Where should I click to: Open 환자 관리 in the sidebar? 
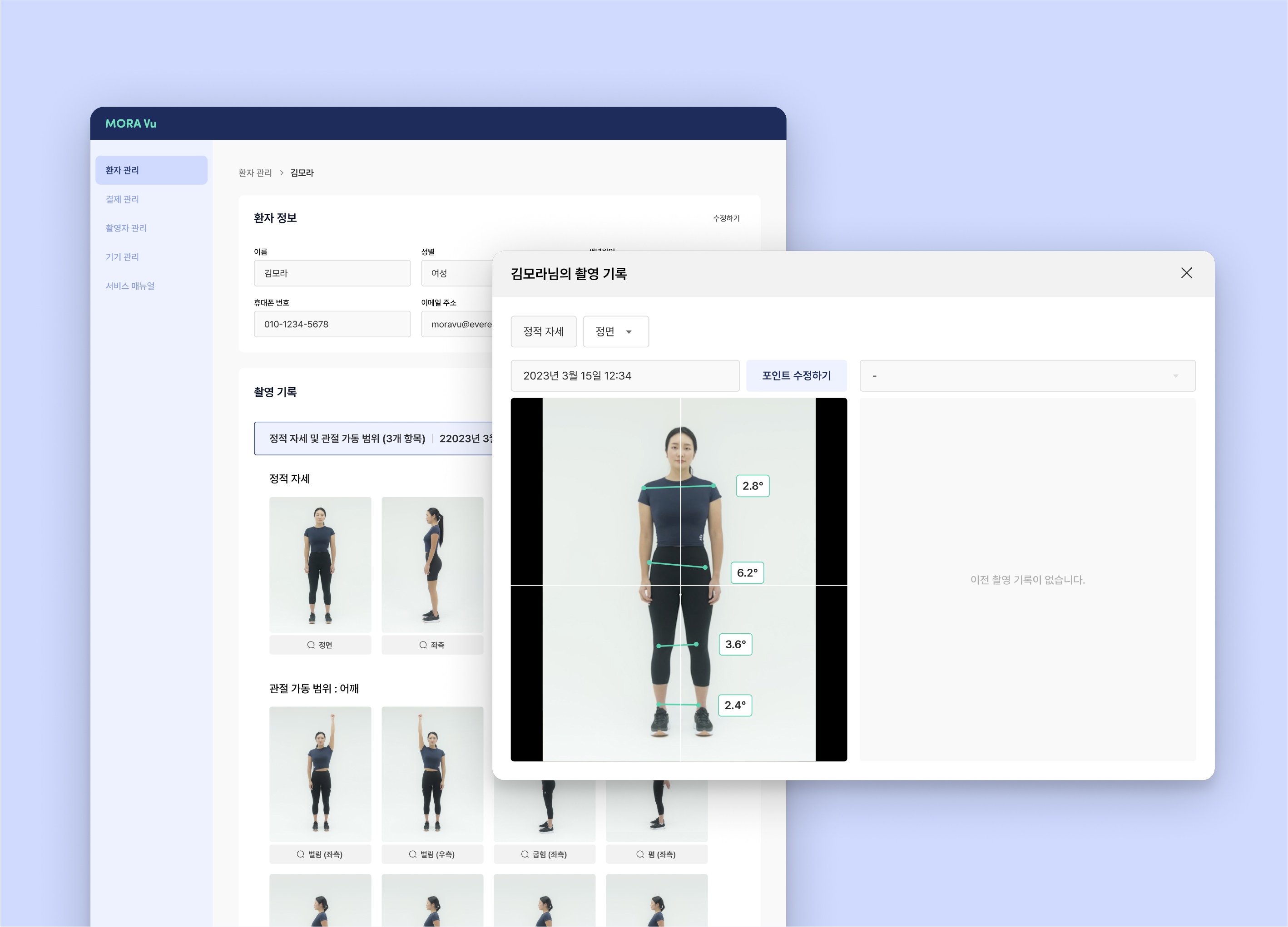(151, 170)
